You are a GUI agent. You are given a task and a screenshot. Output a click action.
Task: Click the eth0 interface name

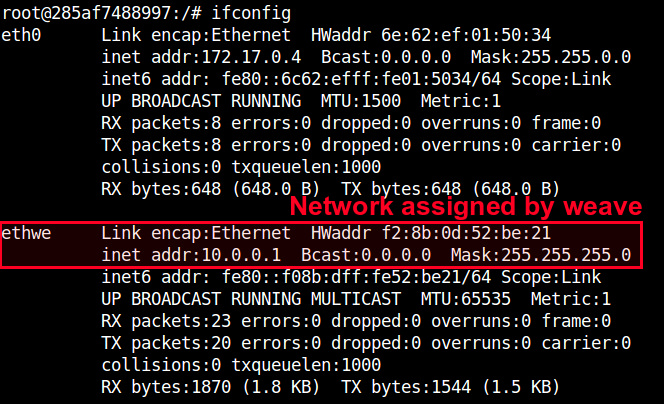(x=22, y=35)
